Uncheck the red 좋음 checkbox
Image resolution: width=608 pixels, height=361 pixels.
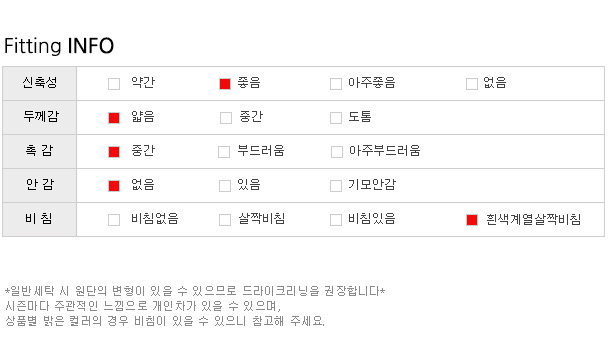click(x=225, y=84)
